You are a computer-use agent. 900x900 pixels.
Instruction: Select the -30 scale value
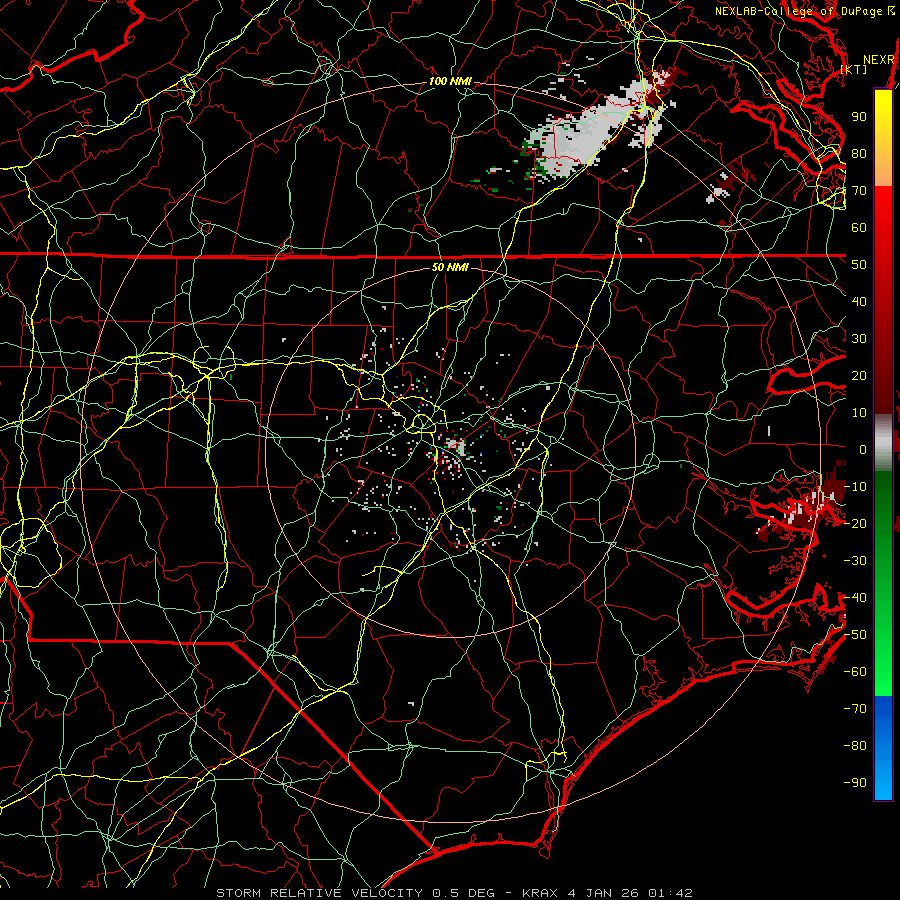(x=855, y=561)
